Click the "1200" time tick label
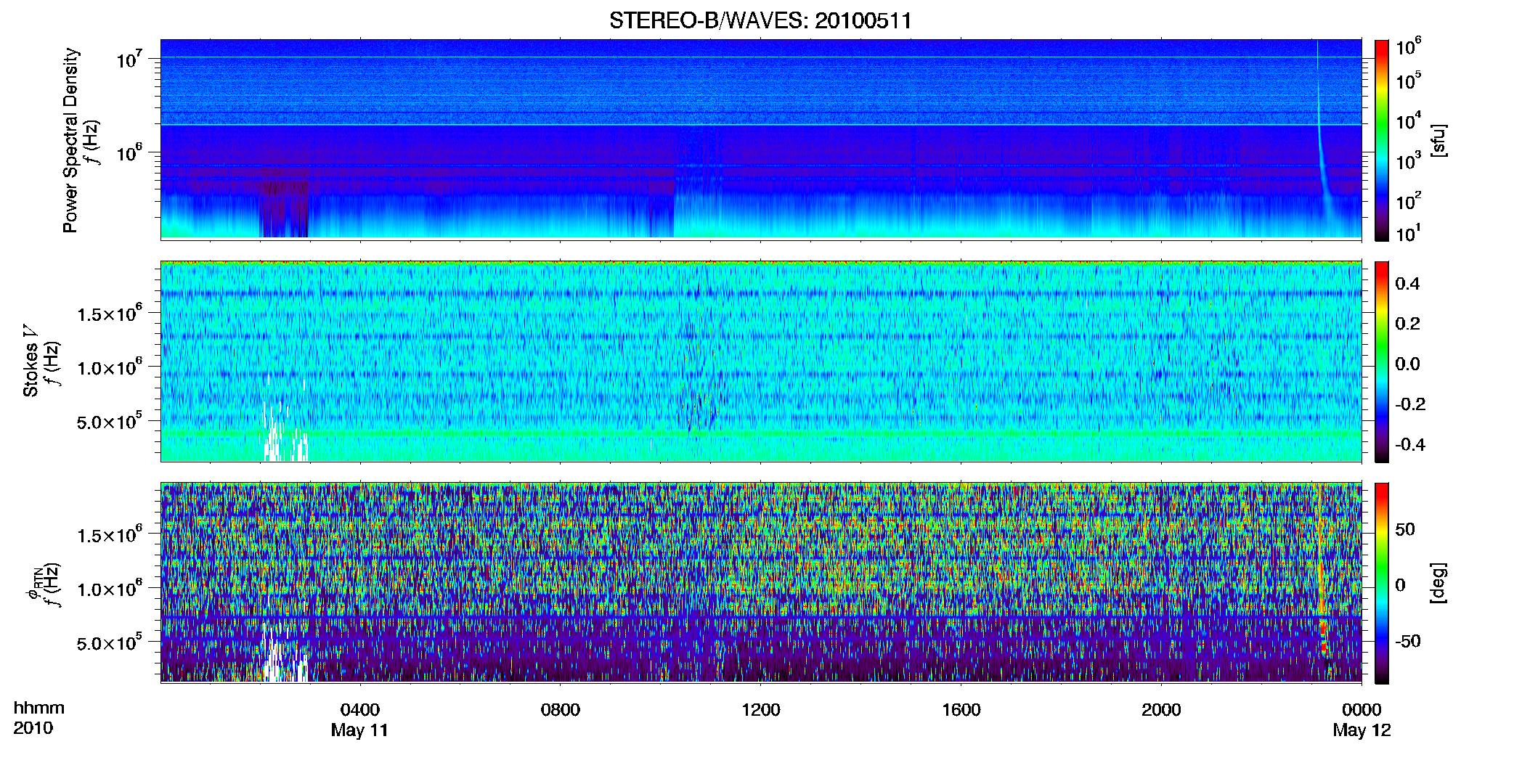1522x784 pixels. (761, 710)
